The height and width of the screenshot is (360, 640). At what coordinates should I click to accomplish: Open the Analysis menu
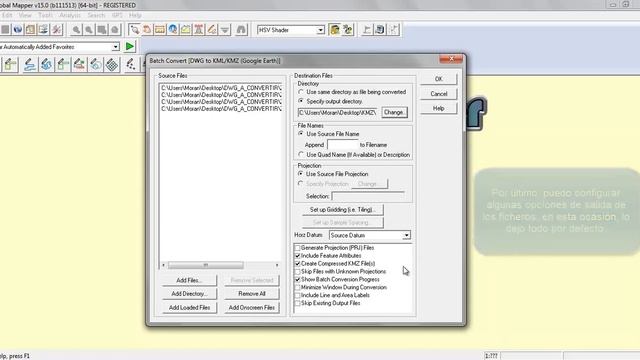pos(70,15)
